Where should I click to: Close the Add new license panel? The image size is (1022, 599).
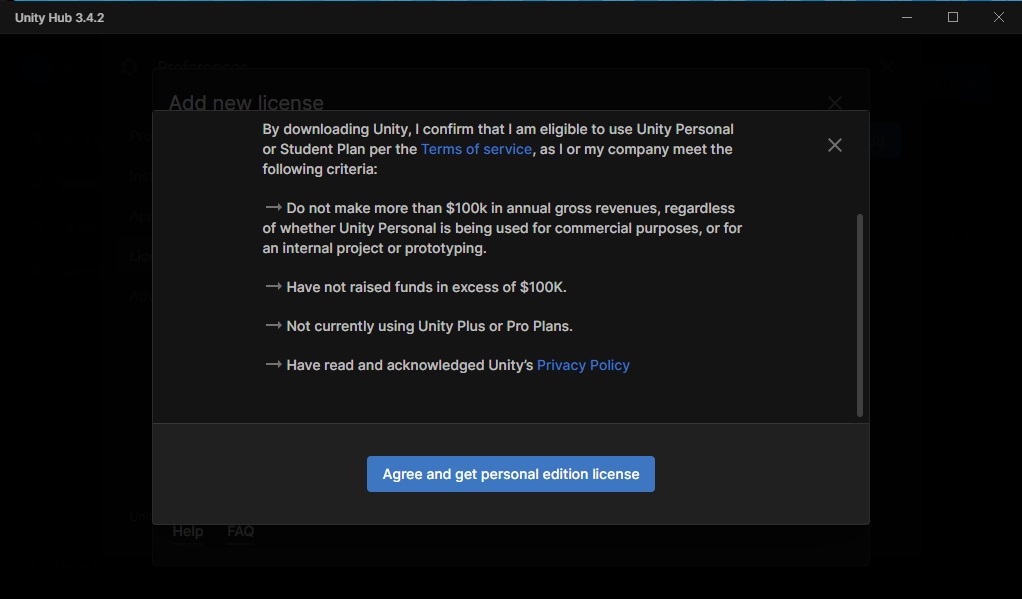[834, 102]
